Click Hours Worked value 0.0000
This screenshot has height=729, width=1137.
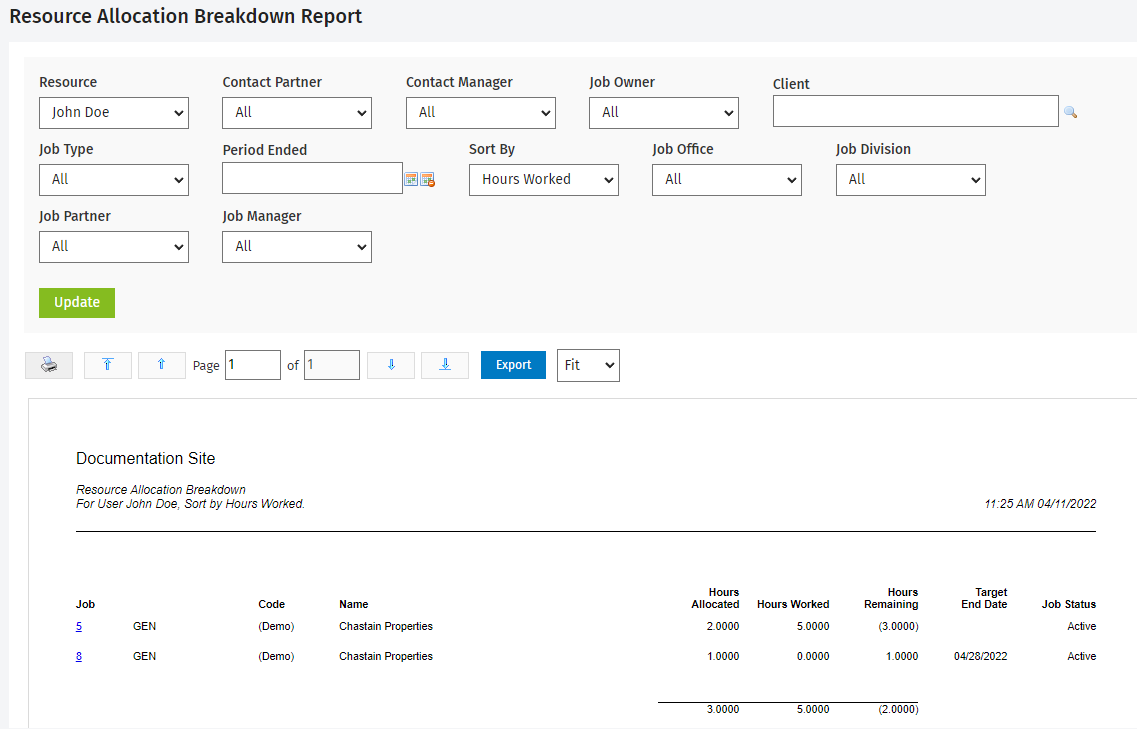point(813,656)
